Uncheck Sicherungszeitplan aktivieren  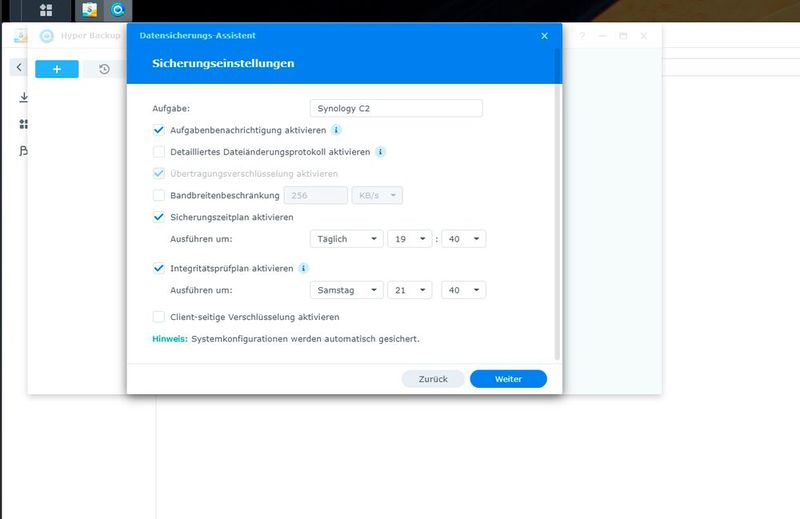tap(159, 217)
